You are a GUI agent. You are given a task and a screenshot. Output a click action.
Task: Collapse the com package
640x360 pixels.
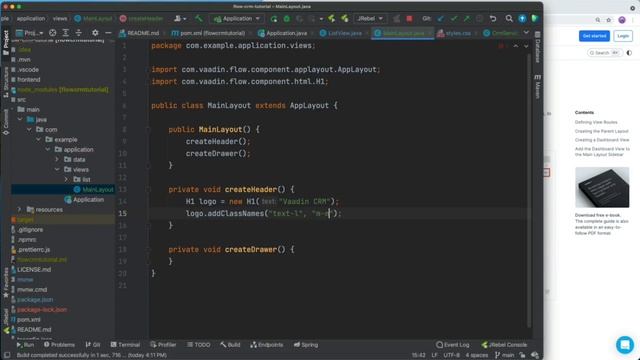click(29, 129)
